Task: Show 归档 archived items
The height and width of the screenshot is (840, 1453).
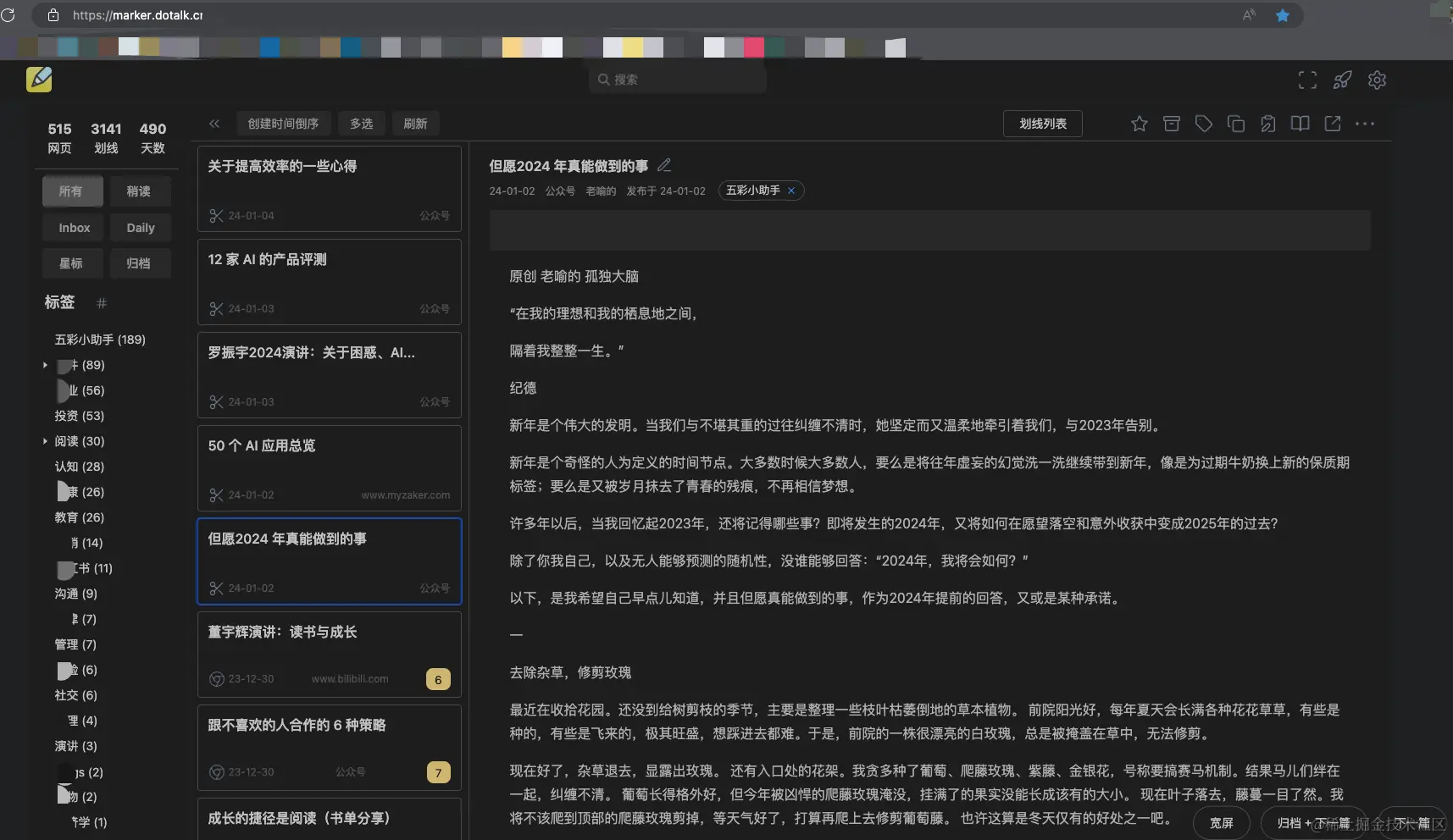Action: [140, 263]
